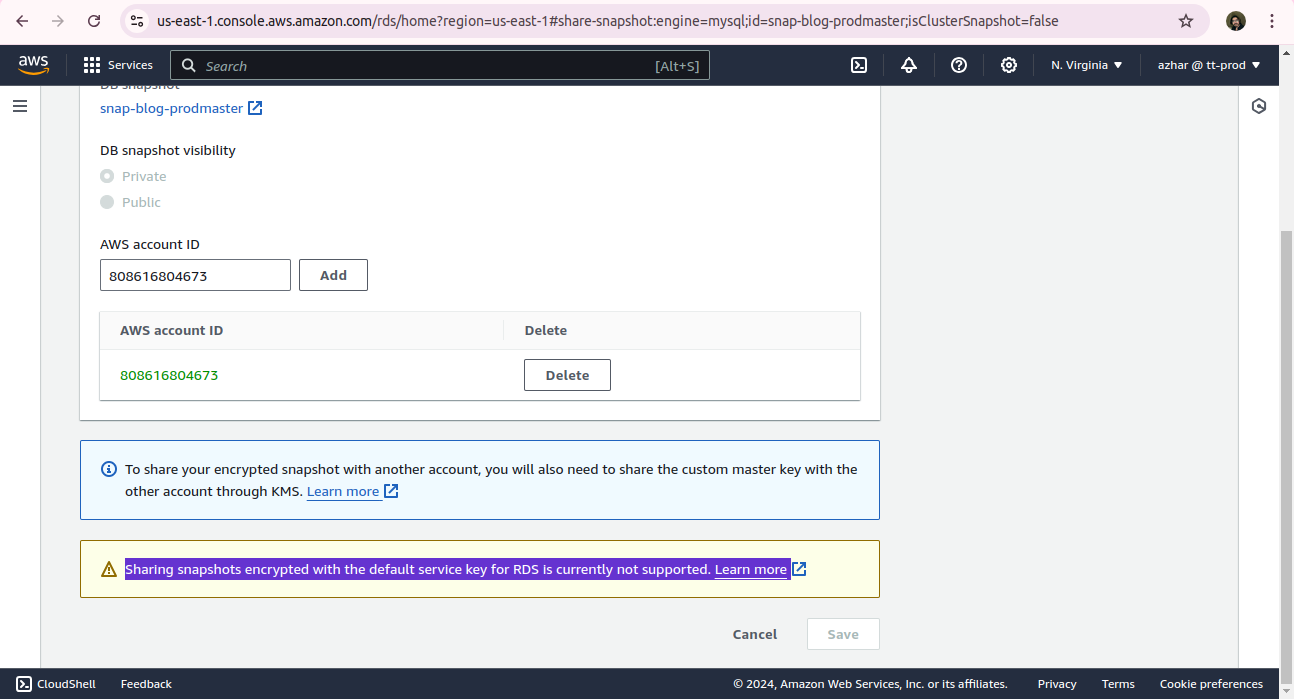Open the right-side info panel icon
The height and width of the screenshot is (699, 1294).
pos(1259,106)
